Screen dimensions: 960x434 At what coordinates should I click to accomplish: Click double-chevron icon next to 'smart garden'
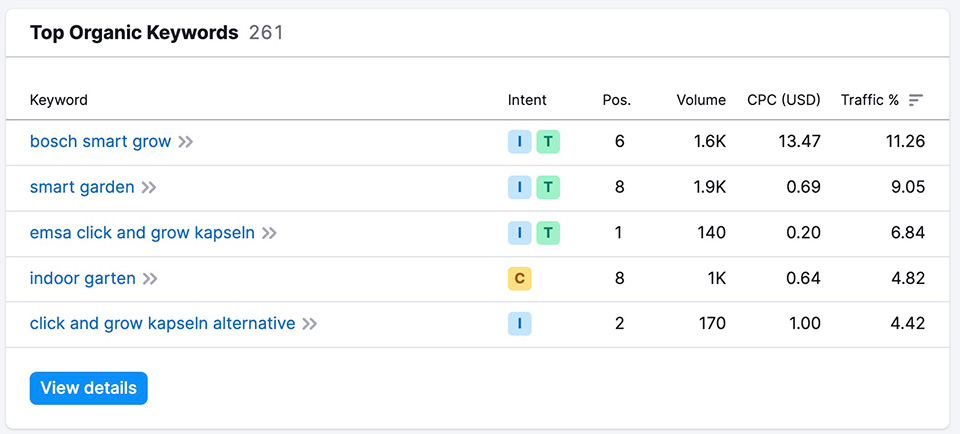point(149,187)
